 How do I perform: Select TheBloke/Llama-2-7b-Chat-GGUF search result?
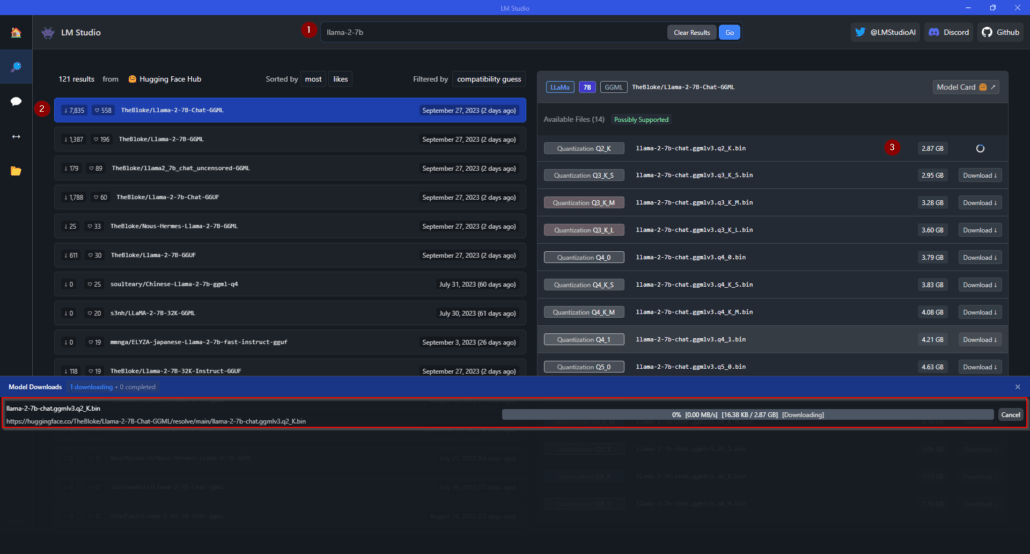(290, 197)
